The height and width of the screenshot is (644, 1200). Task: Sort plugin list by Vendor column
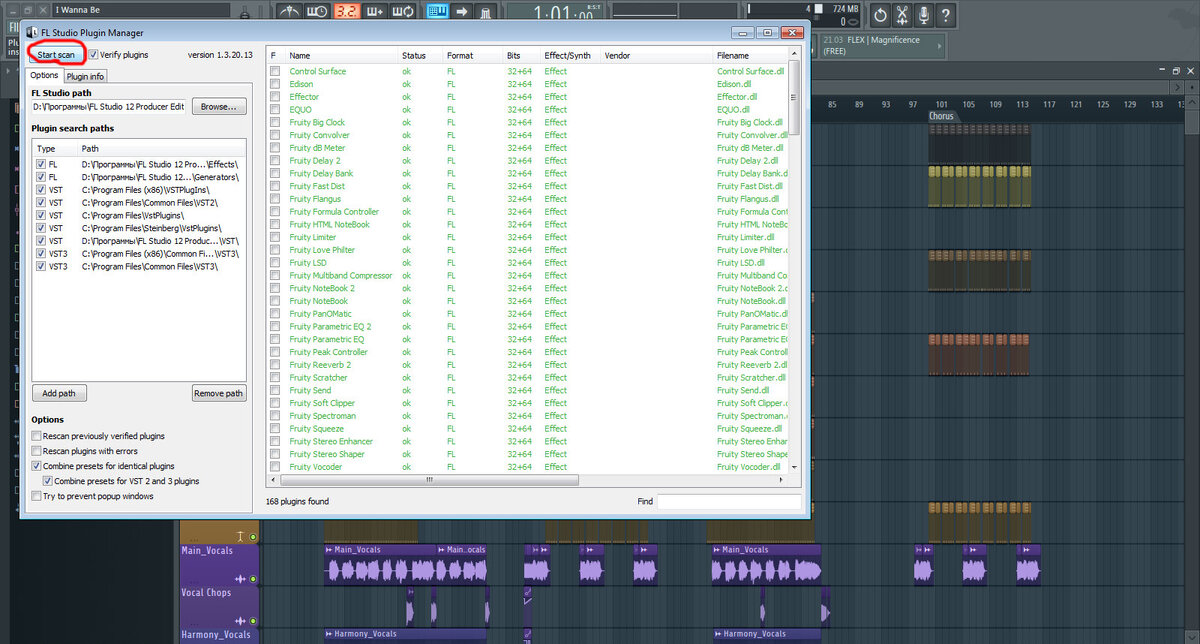[x=656, y=56]
